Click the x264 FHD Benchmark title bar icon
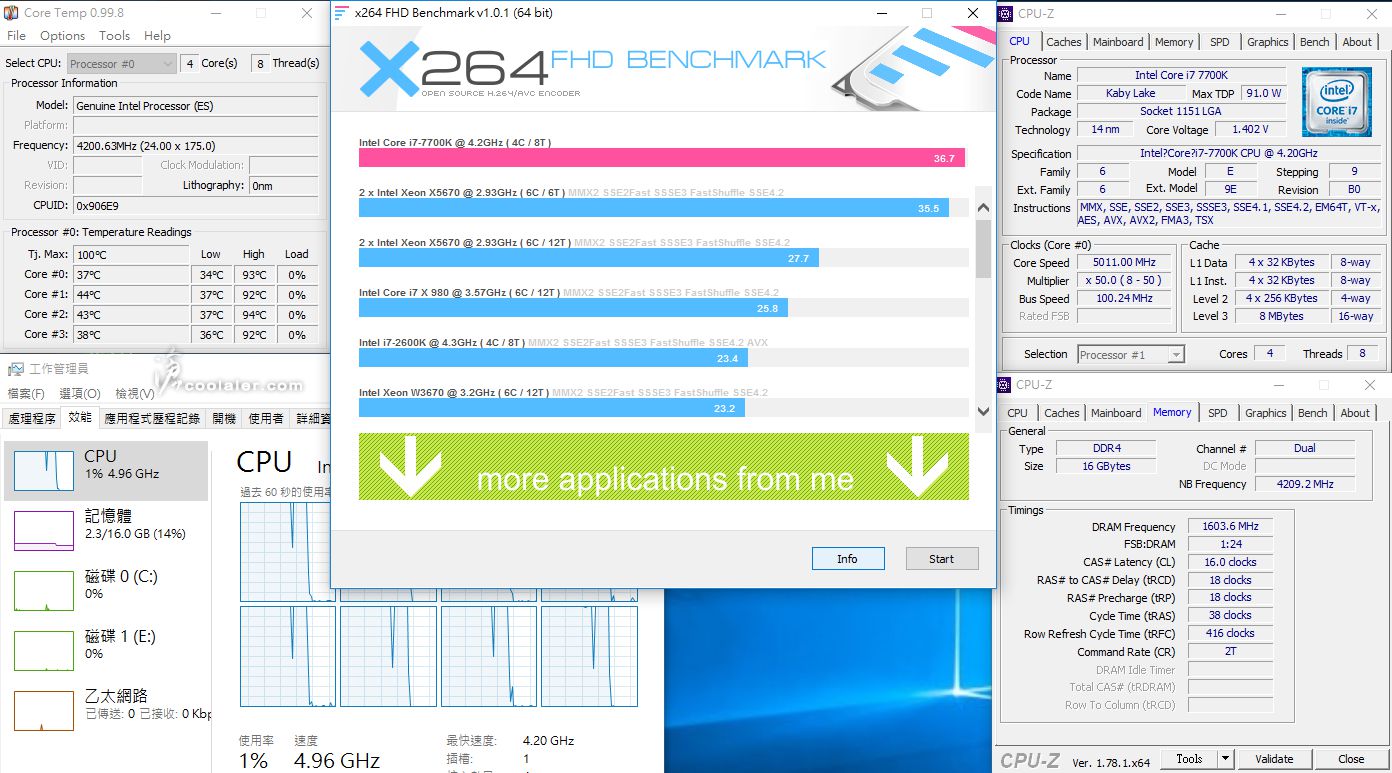The height and width of the screenshot is (773, 1392). click(342, 13)
